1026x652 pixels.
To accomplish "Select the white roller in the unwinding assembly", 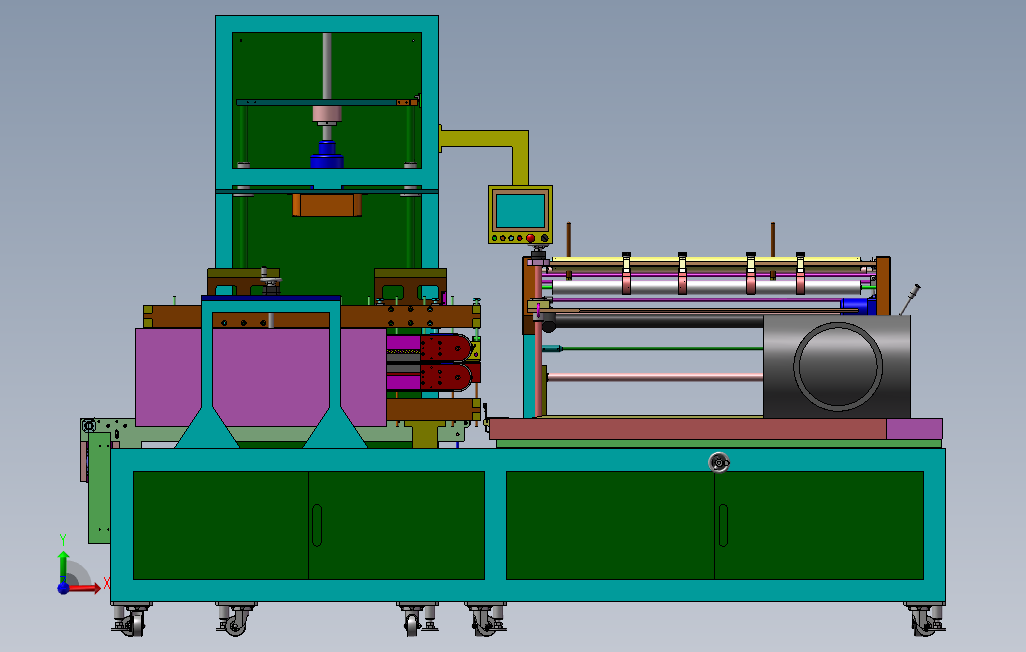I will click(707, 288).
